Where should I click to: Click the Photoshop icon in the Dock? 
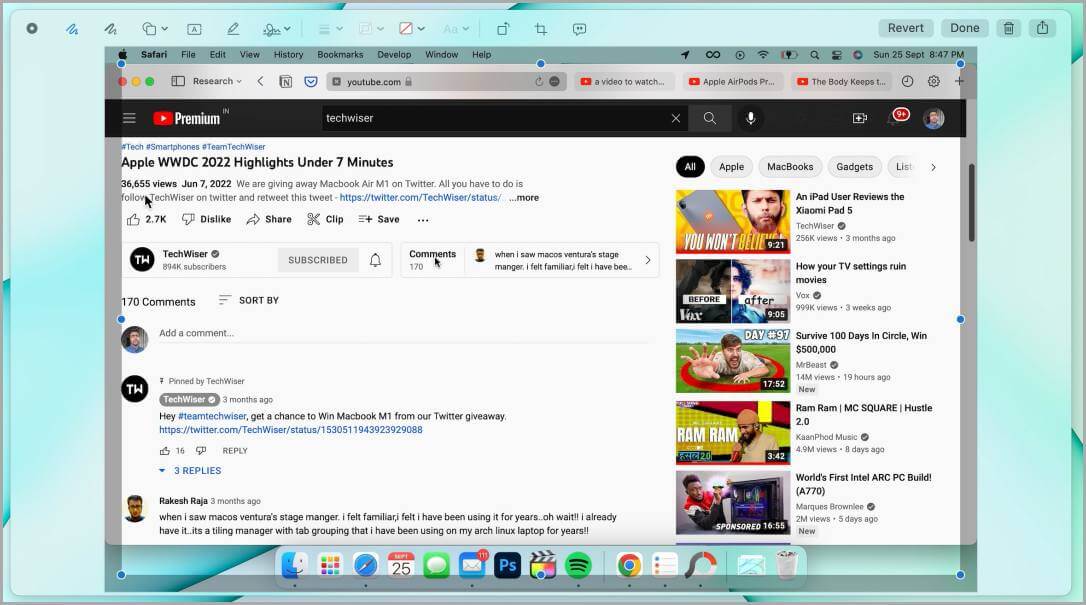(x=507, y=566)
